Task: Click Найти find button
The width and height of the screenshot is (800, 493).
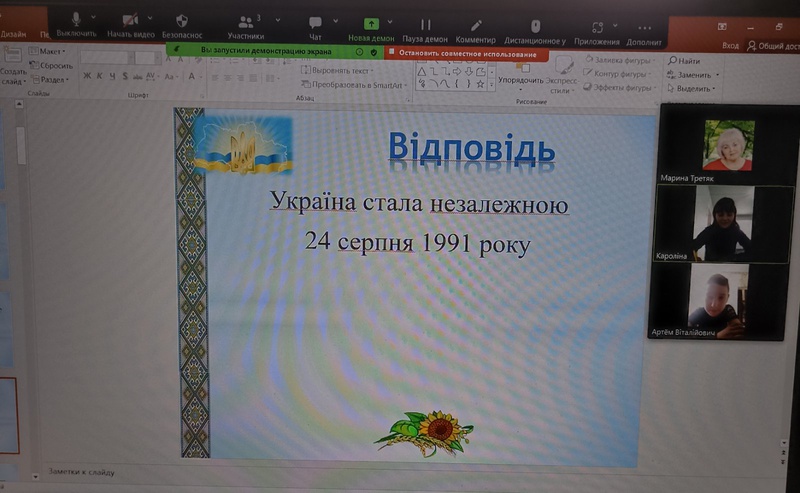Action: pyautogui.click(x=684, y=61)
